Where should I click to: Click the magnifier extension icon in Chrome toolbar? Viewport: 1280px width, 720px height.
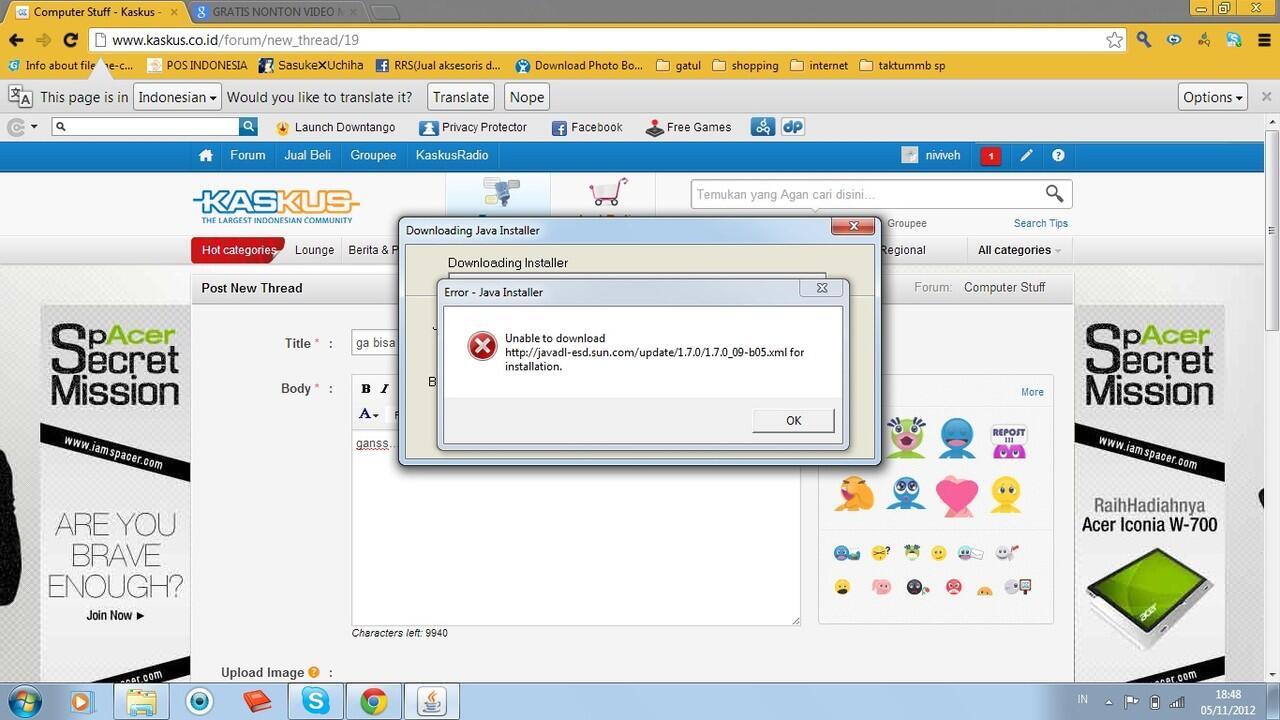pyautogui.click(x=1144, y=40)
